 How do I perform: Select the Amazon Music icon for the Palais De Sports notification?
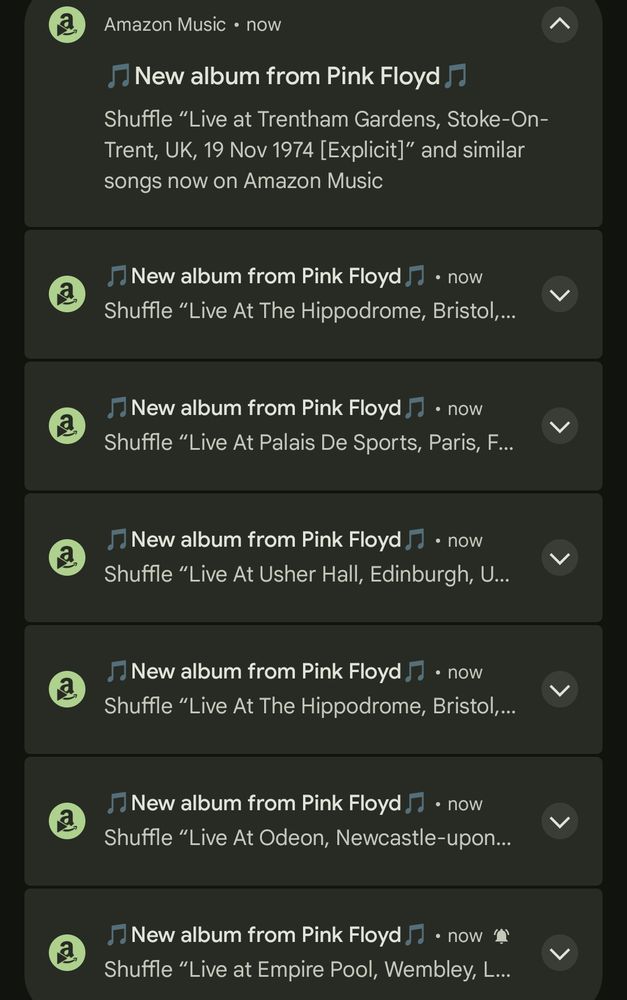point(66,425)
